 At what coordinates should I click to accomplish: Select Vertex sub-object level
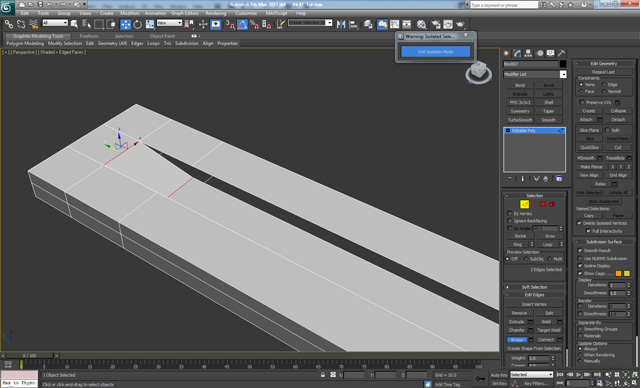[x=515, y=204]
